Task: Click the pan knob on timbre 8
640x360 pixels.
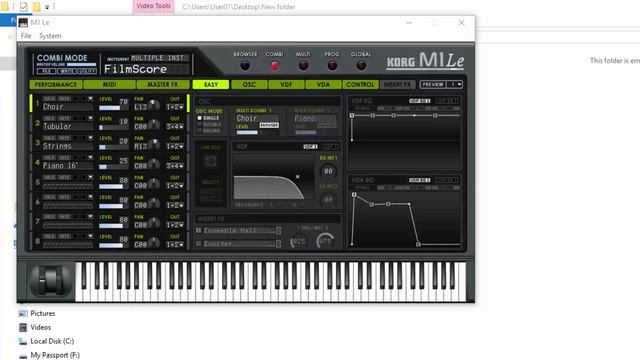Action: pos(154,242)
